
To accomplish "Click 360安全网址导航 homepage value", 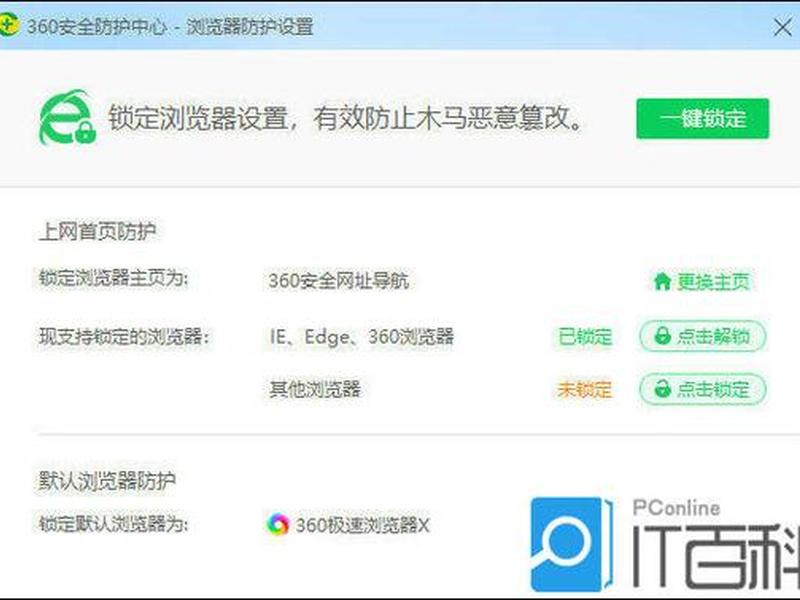I will pyautogui.click(x=339, y=281).
